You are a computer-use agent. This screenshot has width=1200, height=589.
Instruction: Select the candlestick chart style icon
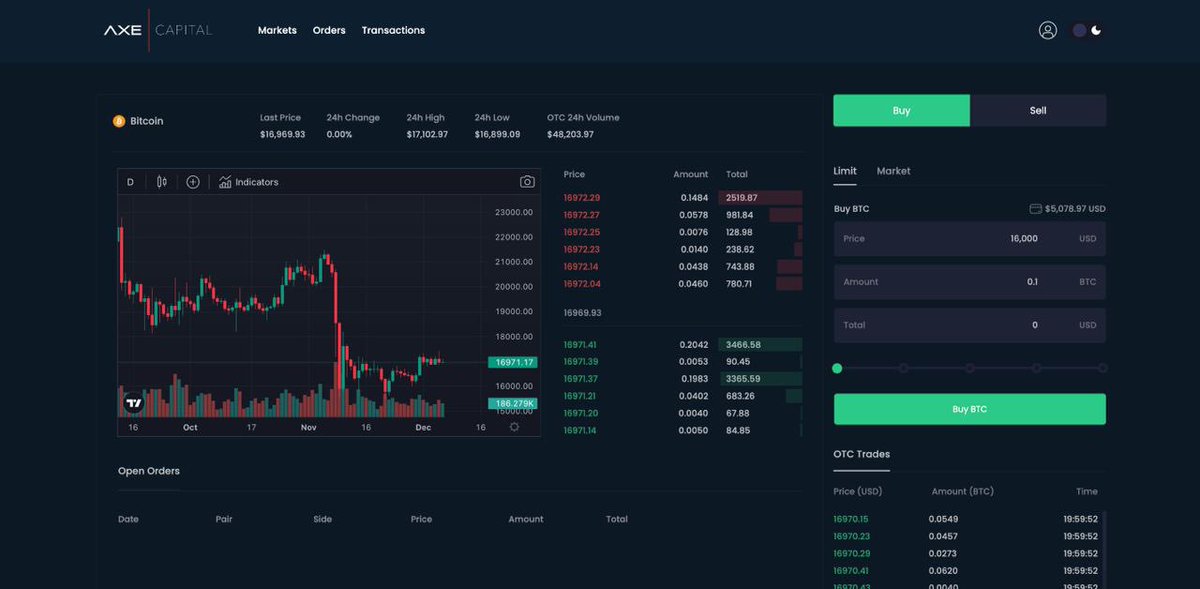(x=163, y=181)
